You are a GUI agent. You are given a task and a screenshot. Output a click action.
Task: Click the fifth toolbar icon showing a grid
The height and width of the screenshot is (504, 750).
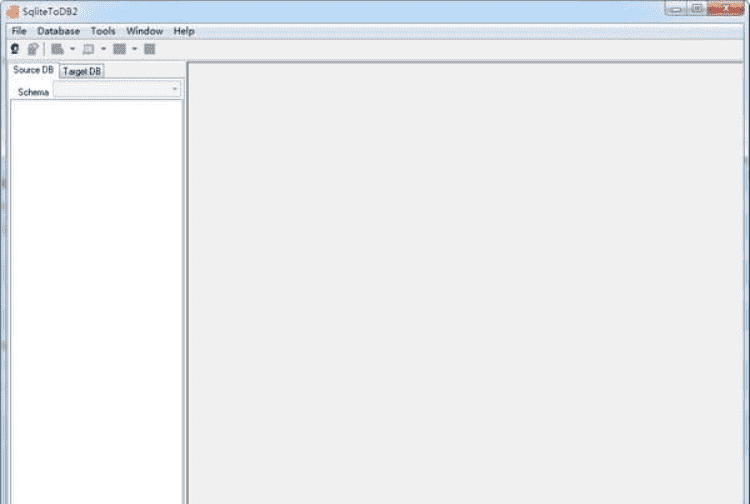coord(120,49)
